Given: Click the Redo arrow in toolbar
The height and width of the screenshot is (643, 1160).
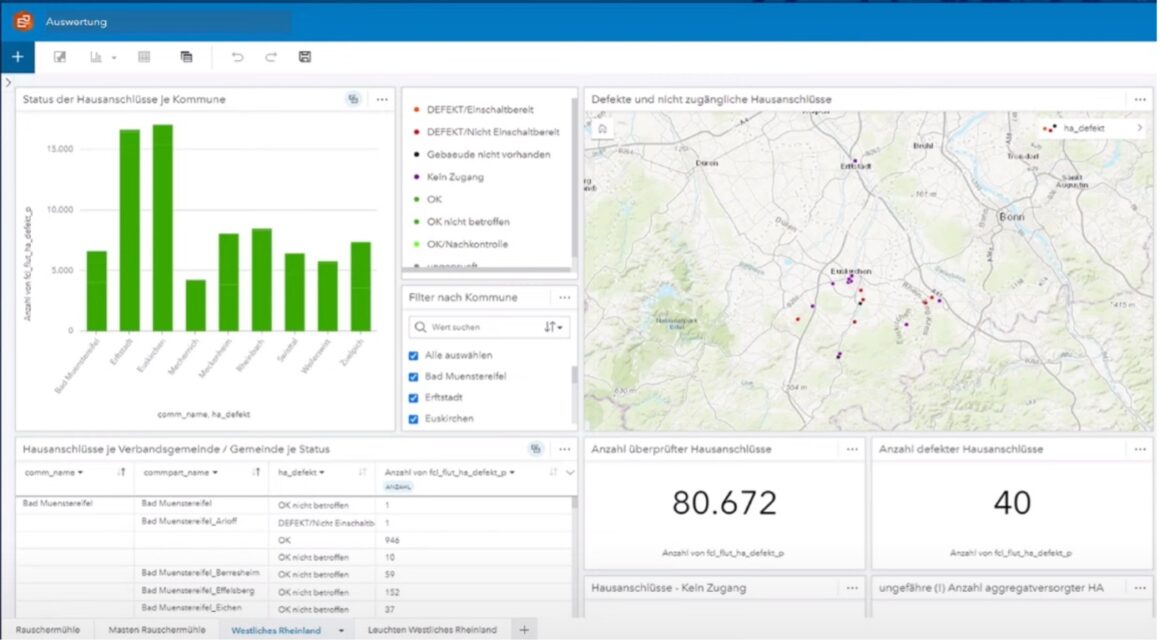Looking at the screenshot, I should coord(271,57).
